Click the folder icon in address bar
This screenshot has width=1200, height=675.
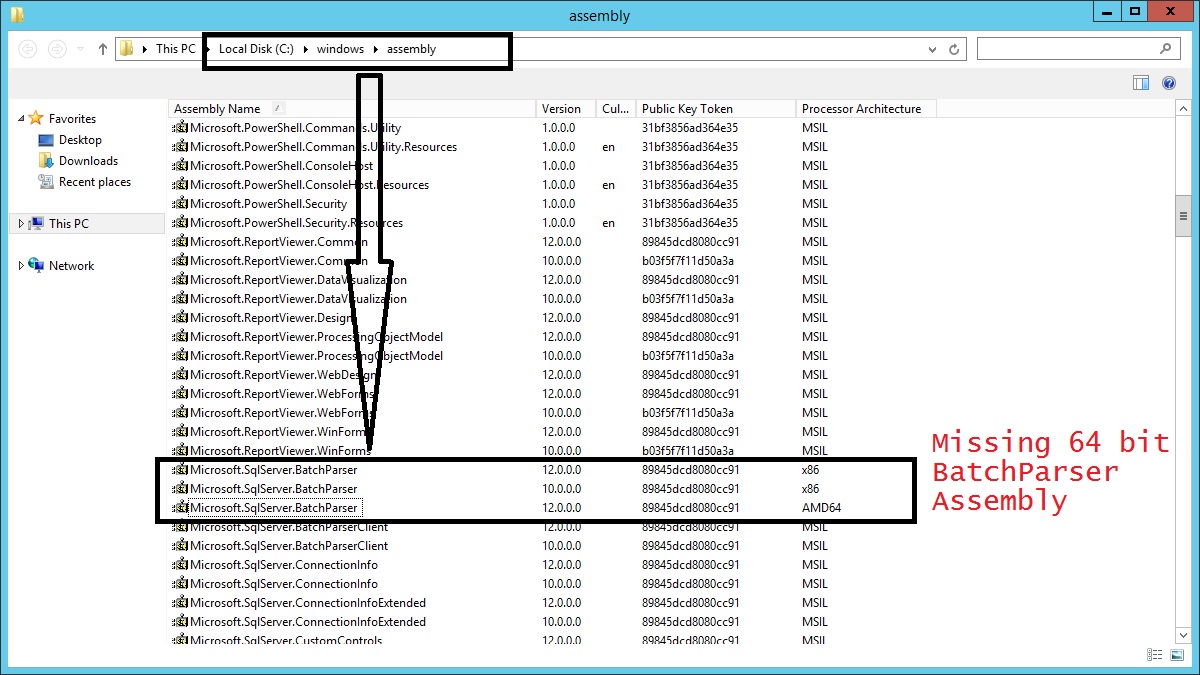coord(126,48)
